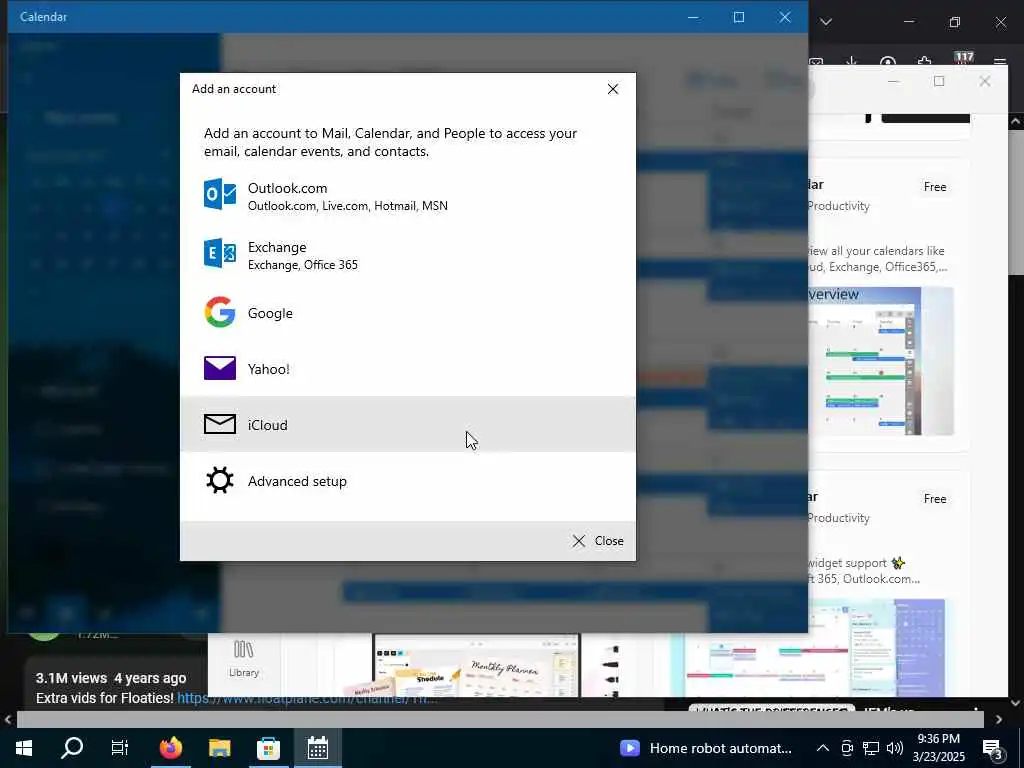The image size is (1024, 768).
Task: Open the Firefox hamburger menu
Action: (x=1000, y=62)
